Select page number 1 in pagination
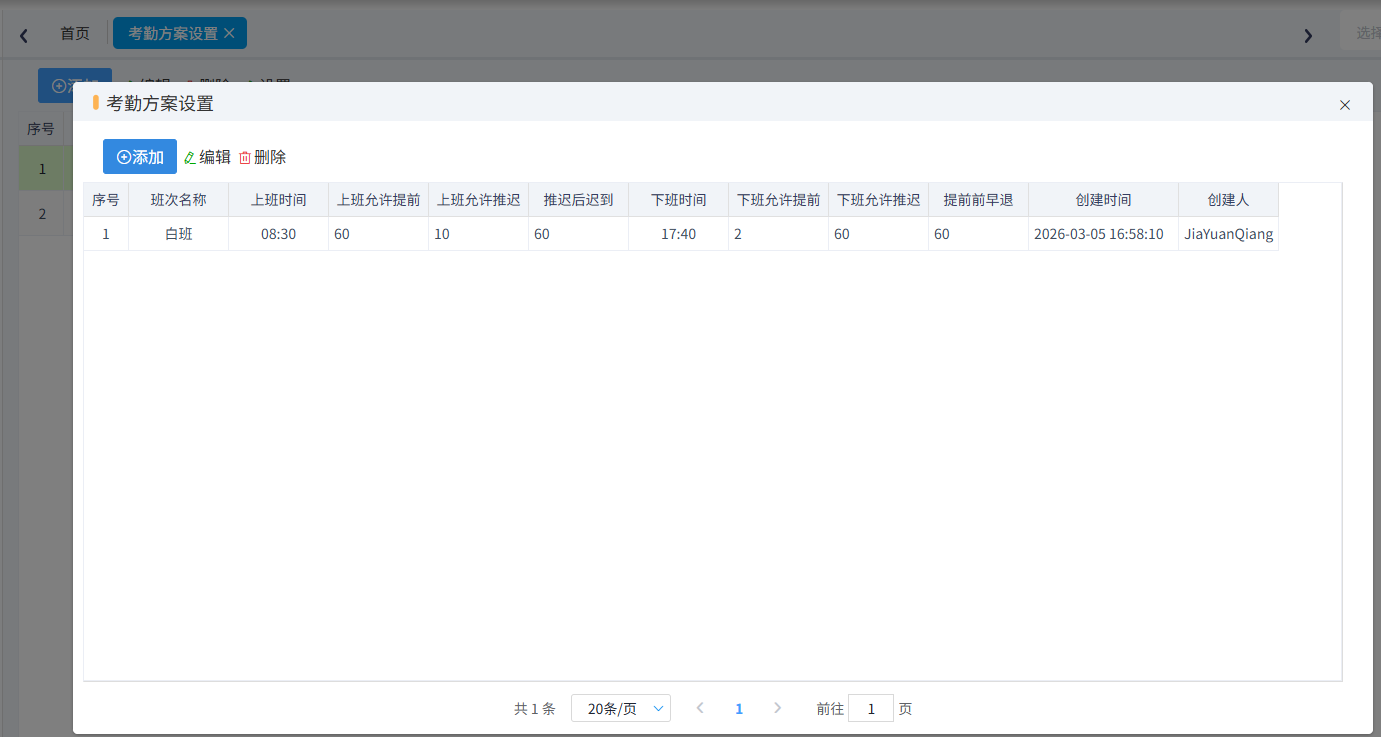Screen dimensions: 1381x737 click(739, 708)
